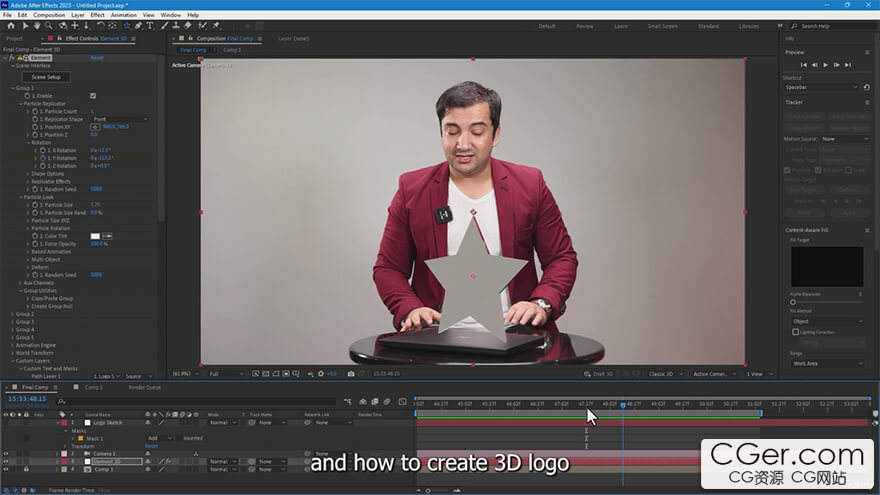Open the Mask 1 Add mode dropdown
The height and width of the screenshot is (495, 880).
tap(160, 438)
